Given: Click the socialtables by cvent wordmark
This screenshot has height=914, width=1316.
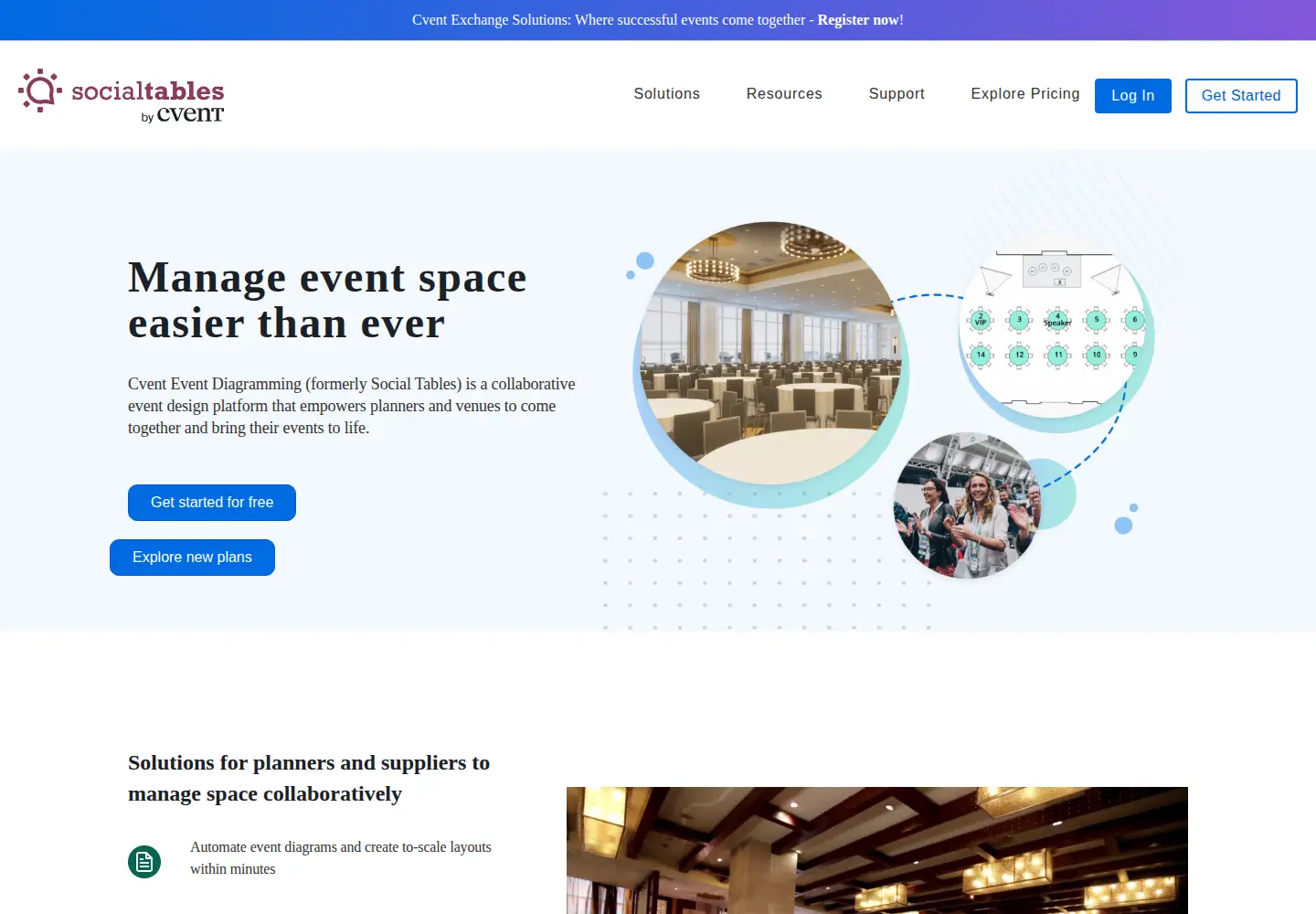Looking at the screenshot, I should [x=148, y=101].
